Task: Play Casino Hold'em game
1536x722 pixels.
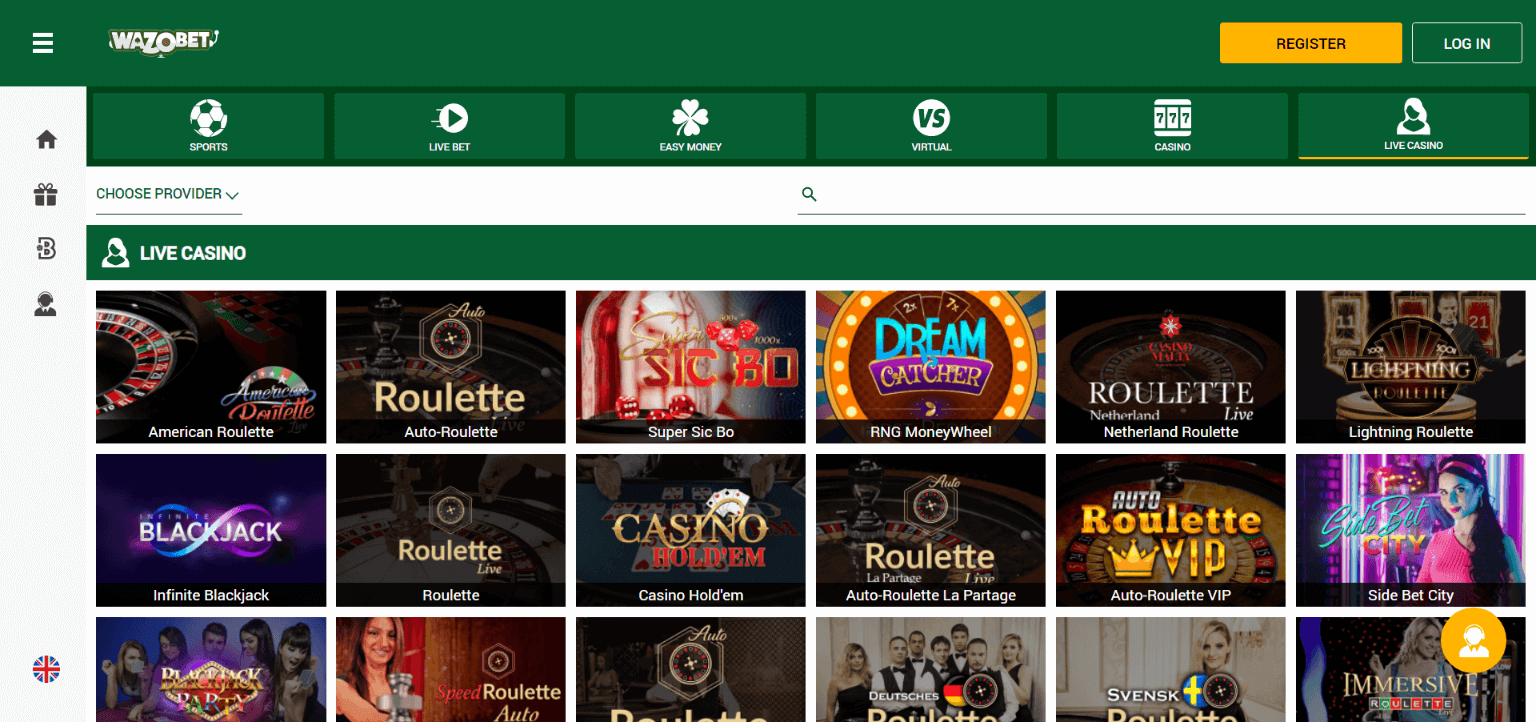Action: 691,530
